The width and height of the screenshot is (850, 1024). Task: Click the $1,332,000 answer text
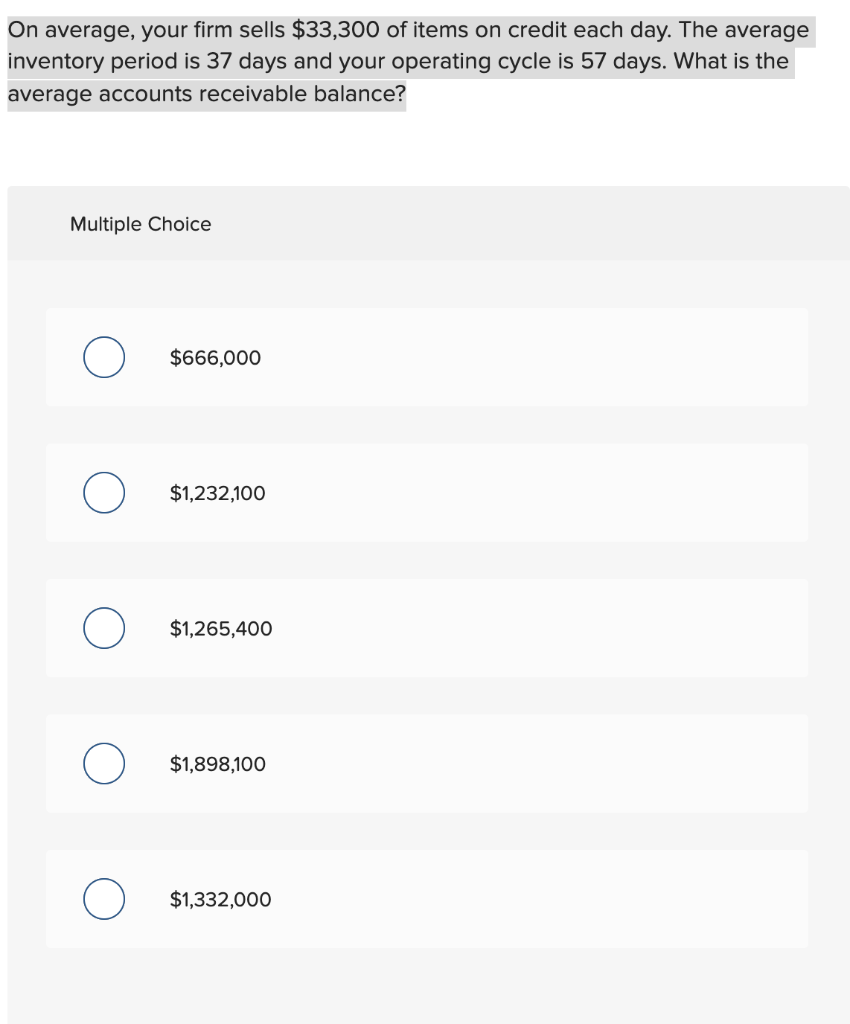(x=220, y=899)
